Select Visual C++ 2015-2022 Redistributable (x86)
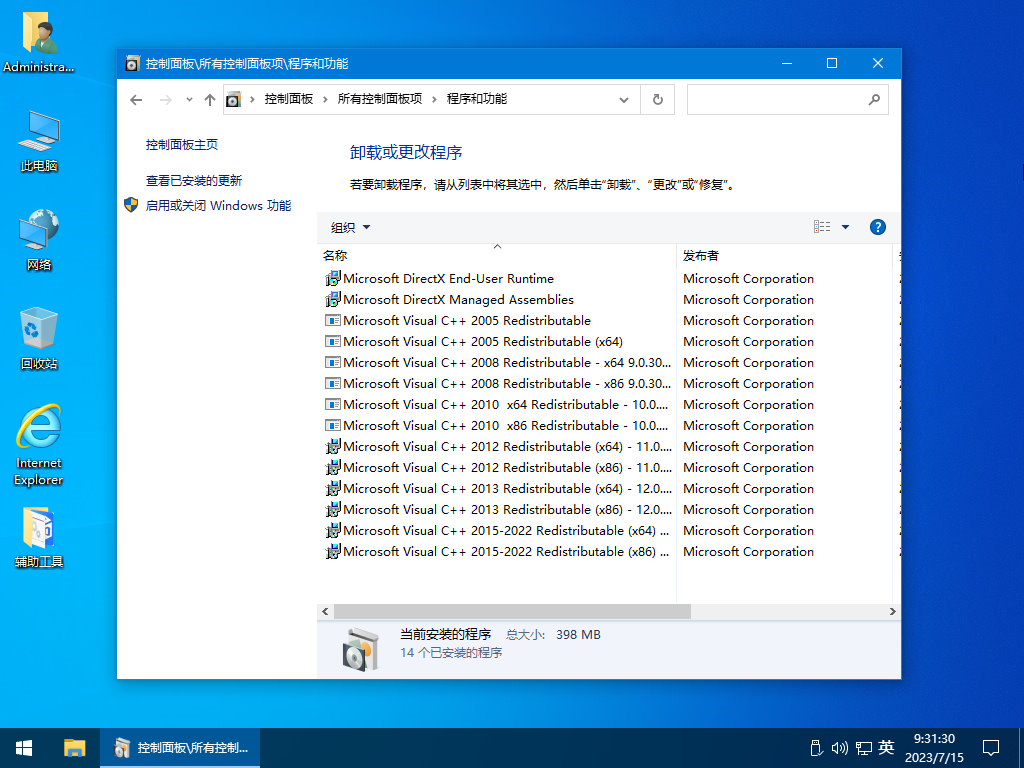The height and width of the screenshot is (768, 1024). [x=496, y=552]
